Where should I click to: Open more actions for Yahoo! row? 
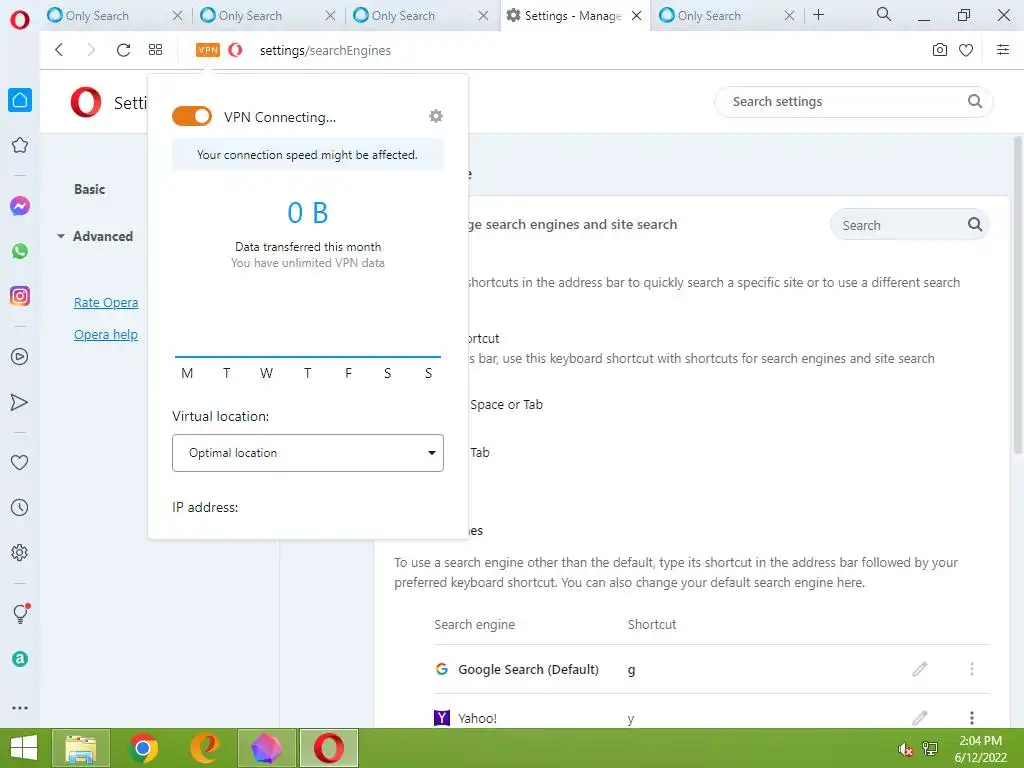click(x=972, y=718)
